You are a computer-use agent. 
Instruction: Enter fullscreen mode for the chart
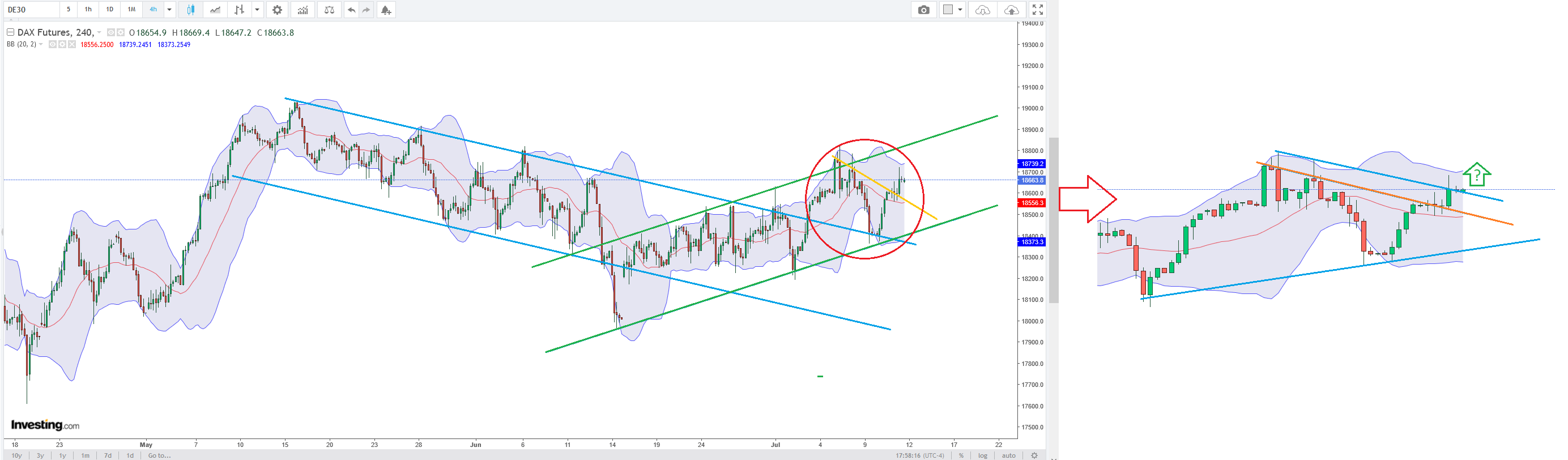pyautogui.click(x=1038, y=10)
